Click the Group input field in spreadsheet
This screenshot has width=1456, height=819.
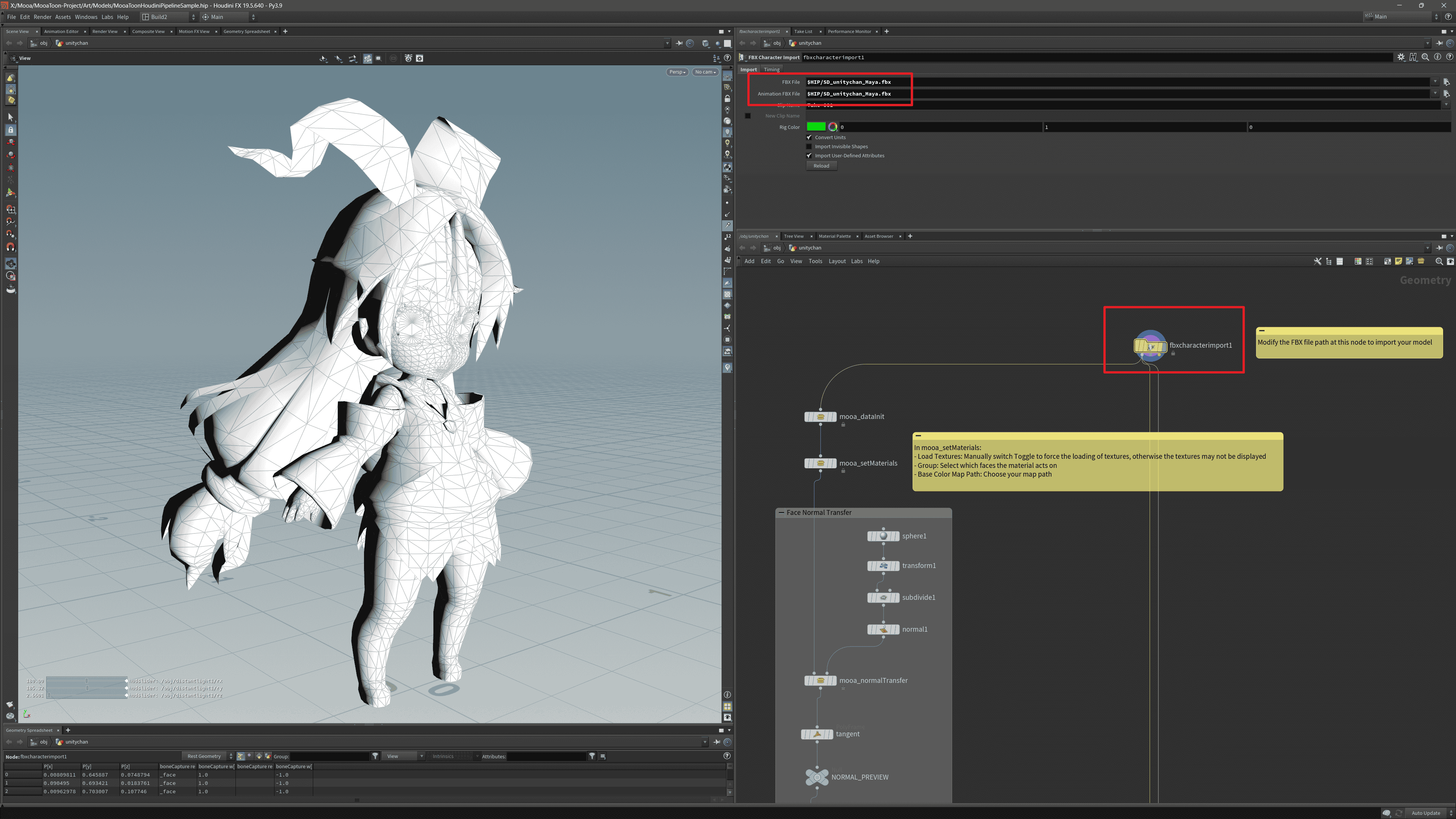tap(329, 756)
